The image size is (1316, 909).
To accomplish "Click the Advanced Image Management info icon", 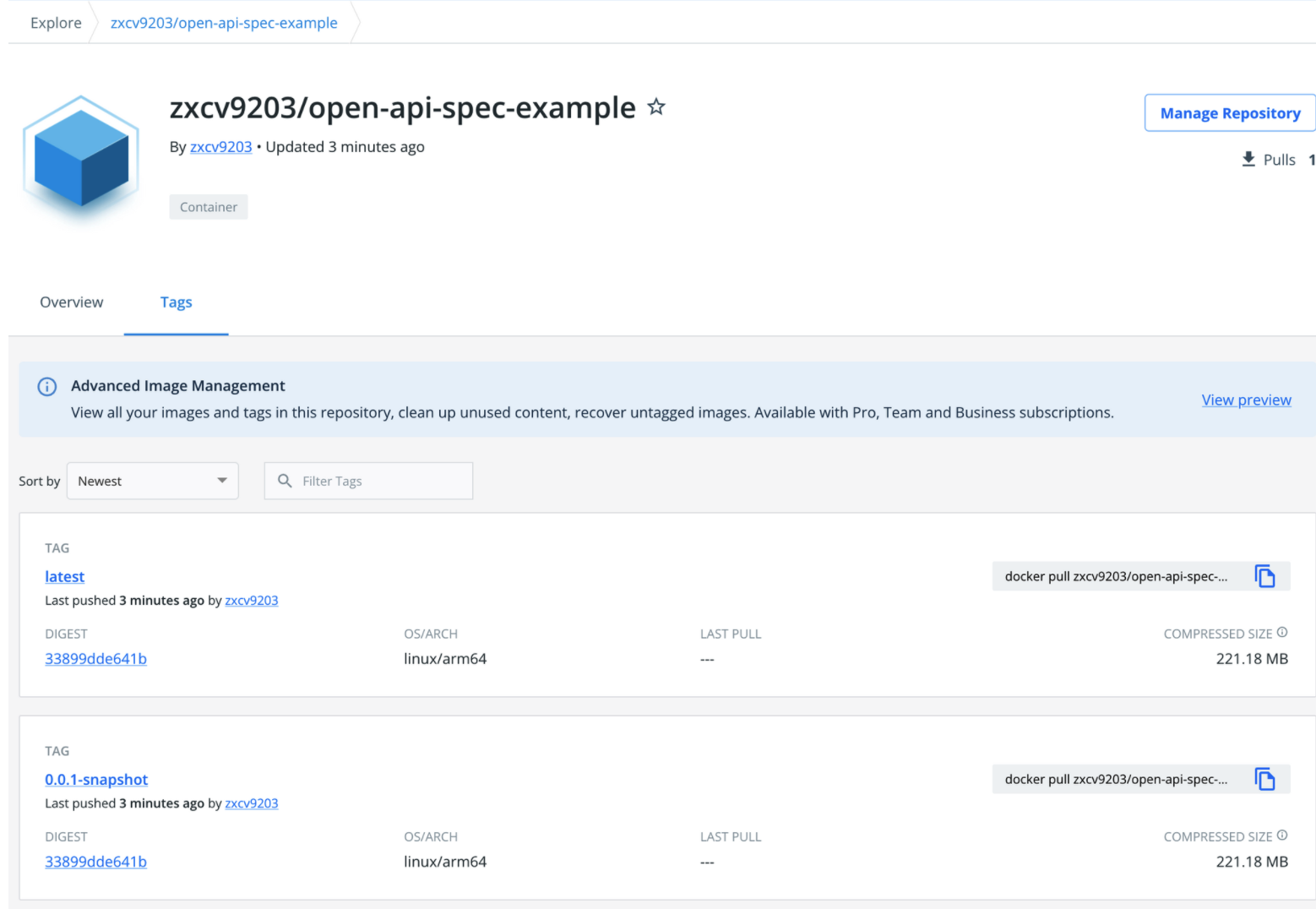I will 47,387.
